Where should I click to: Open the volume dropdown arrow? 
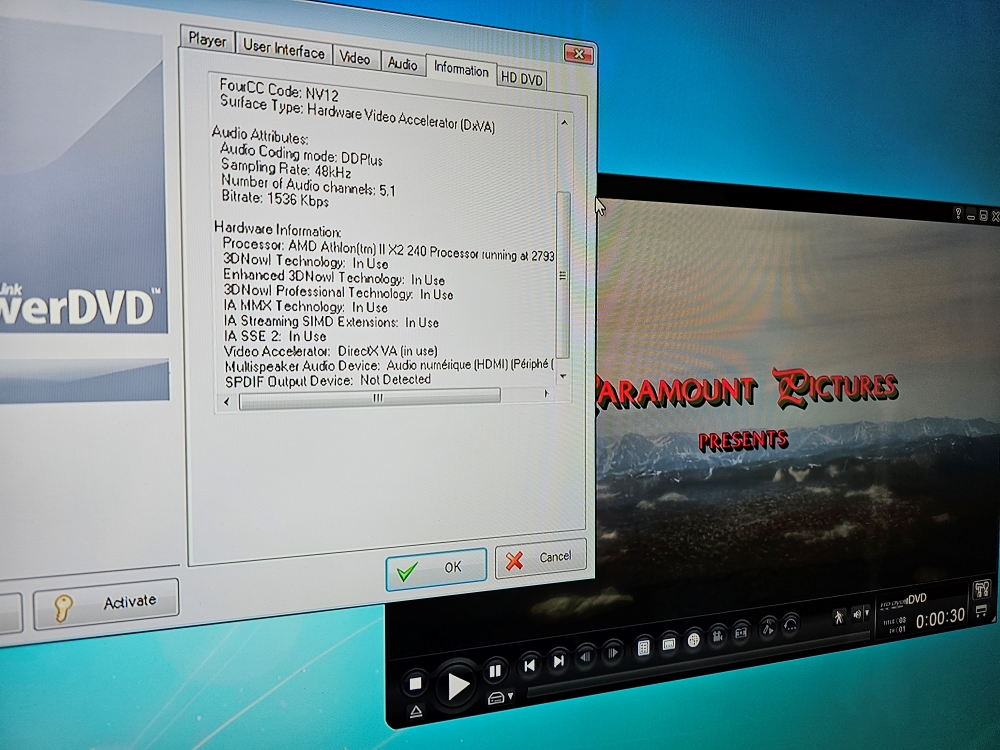pos(867,613)
